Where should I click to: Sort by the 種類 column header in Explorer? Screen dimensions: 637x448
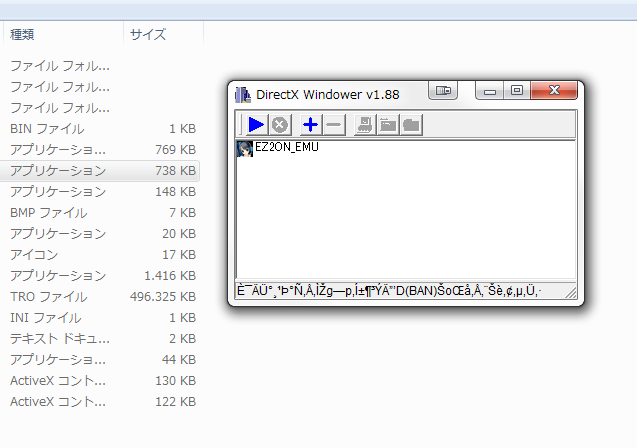tap(63, 35)
